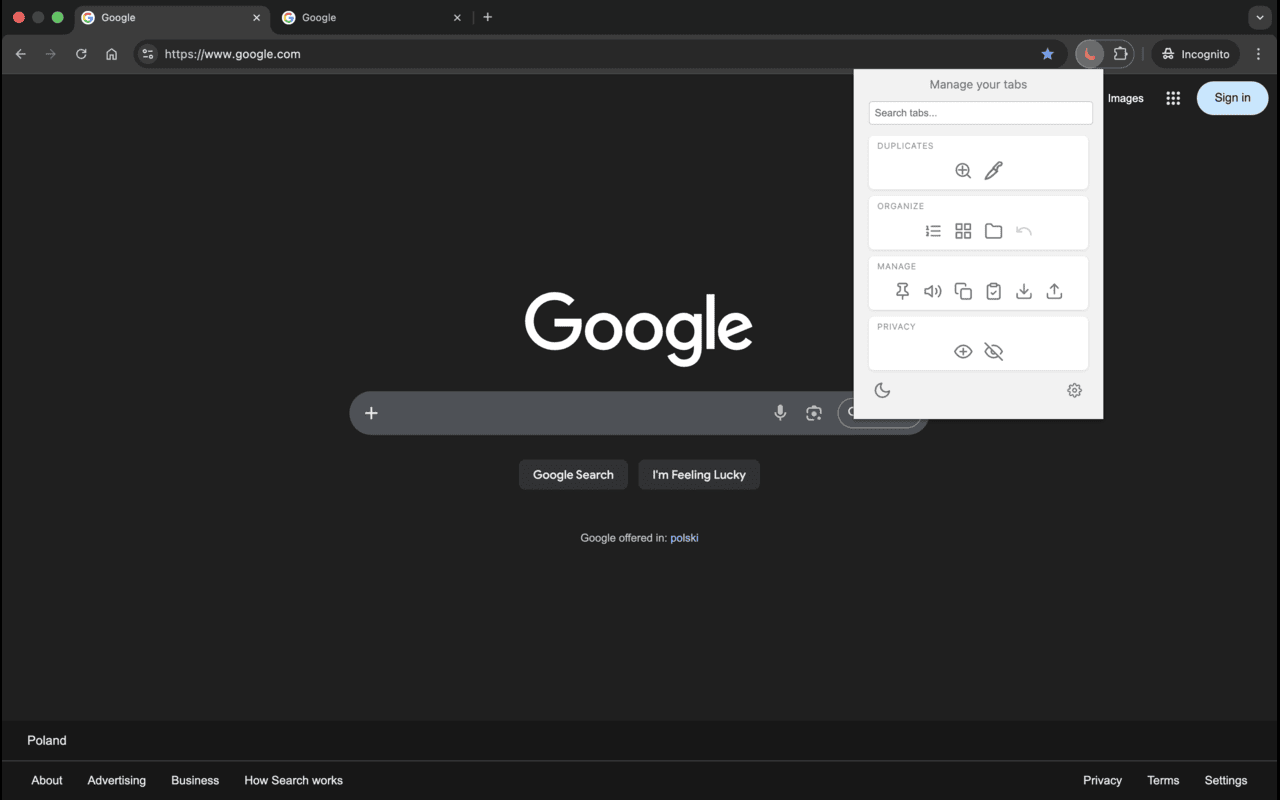Open site information icon in address bar

coord(148,54)
